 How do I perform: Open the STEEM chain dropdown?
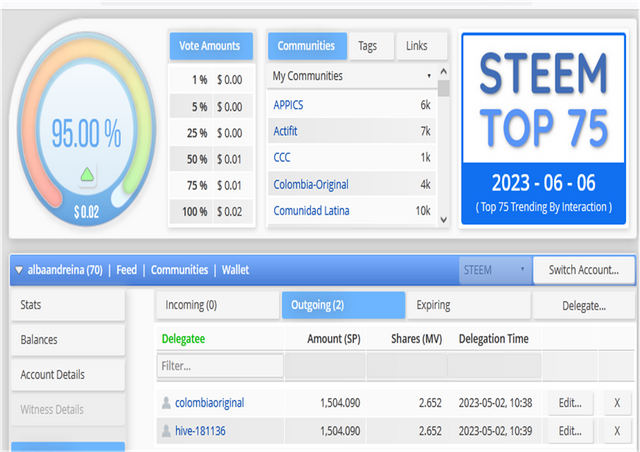[x=495, y=270]
